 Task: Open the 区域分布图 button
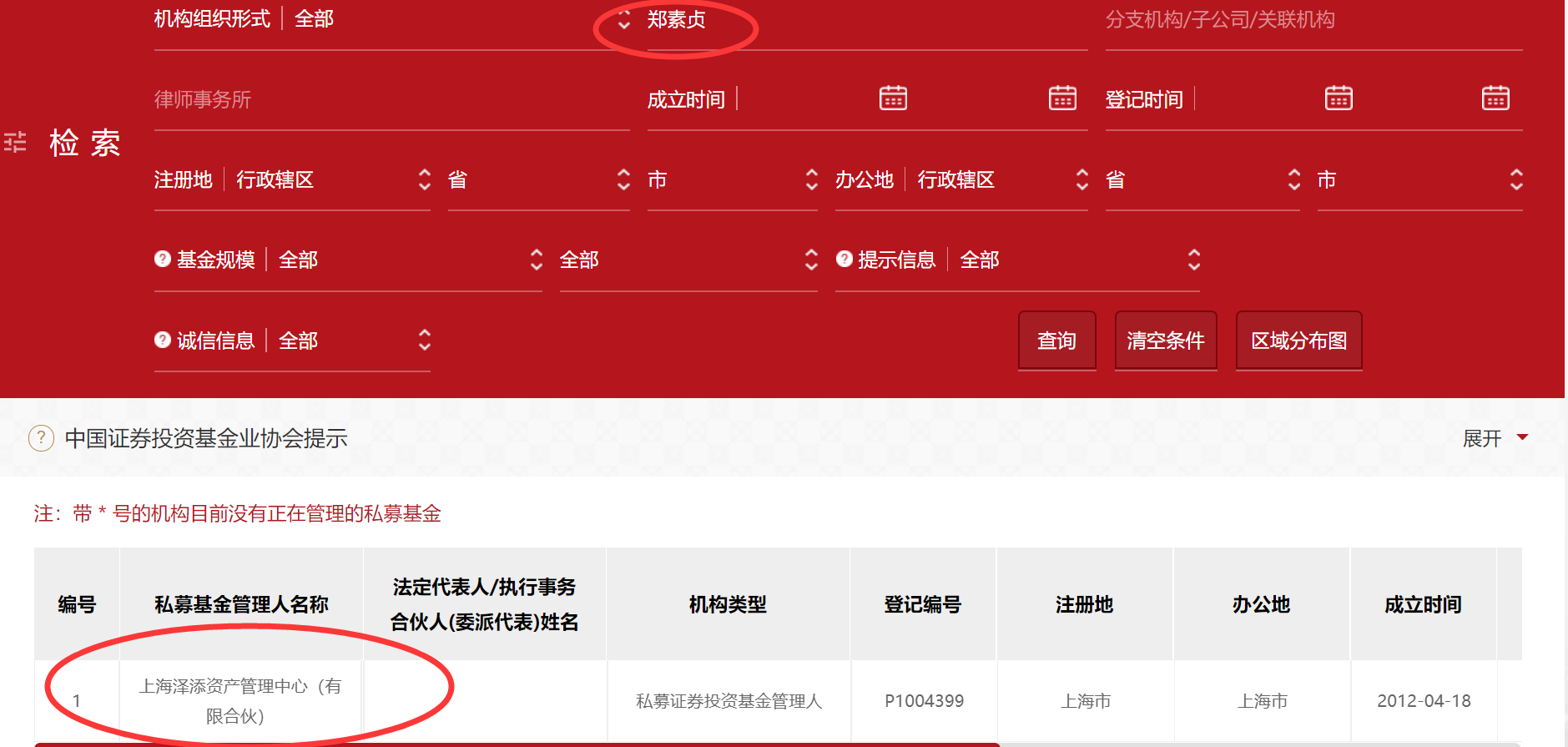click(x=1298, y=341)
